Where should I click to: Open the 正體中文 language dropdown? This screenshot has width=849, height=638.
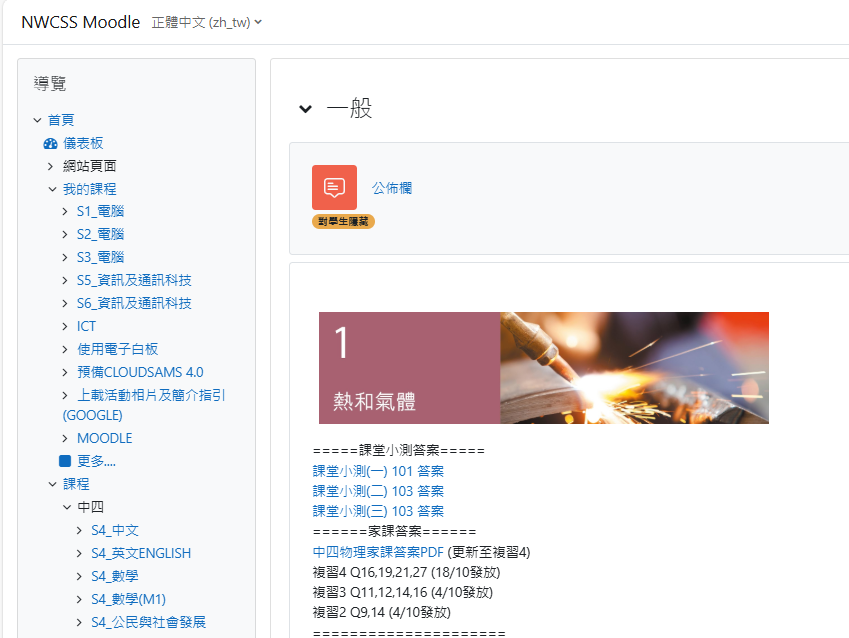[206, 22]
